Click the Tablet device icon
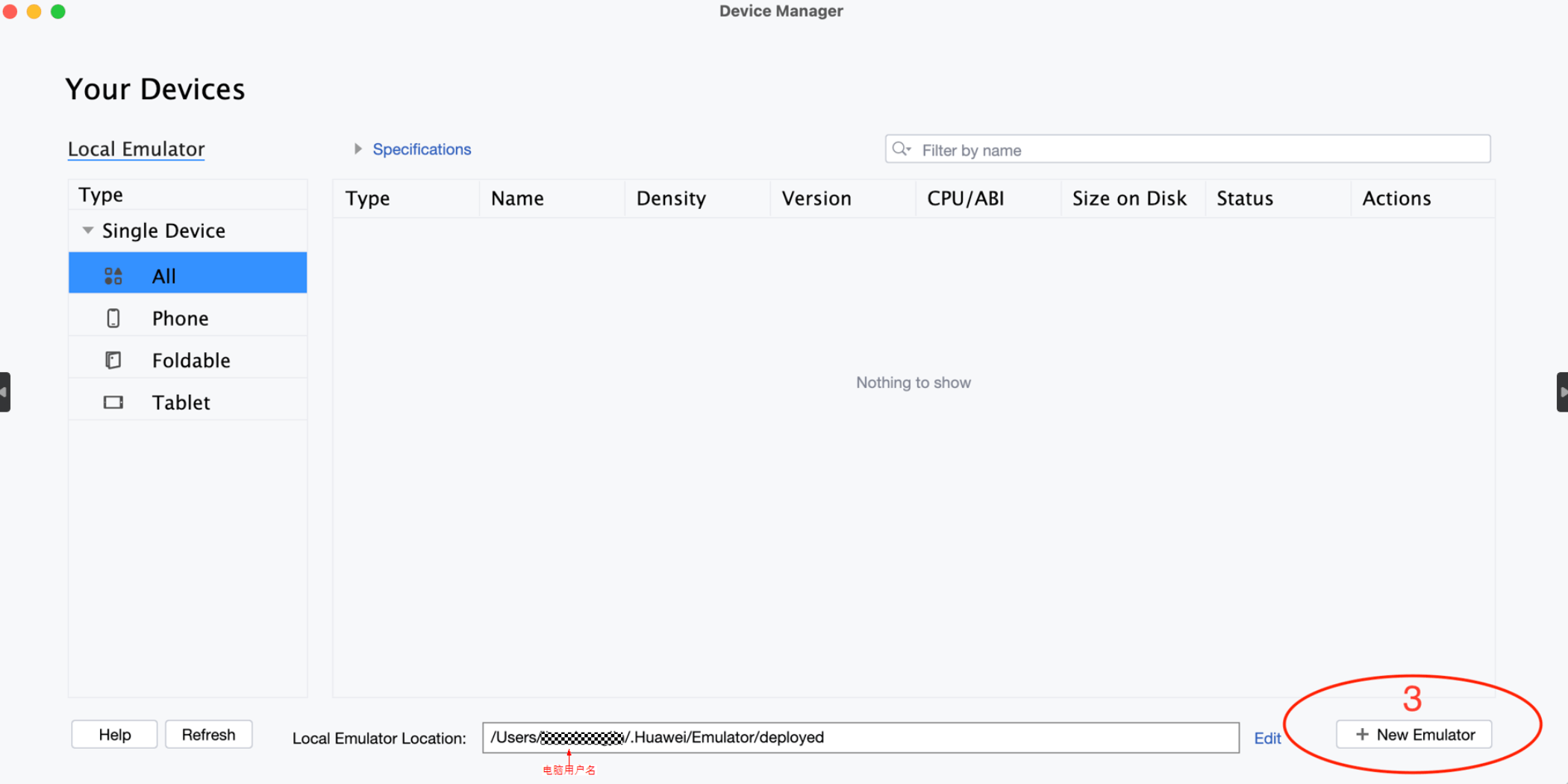This screenshot has height=784, width=1568. click(113, 403)
